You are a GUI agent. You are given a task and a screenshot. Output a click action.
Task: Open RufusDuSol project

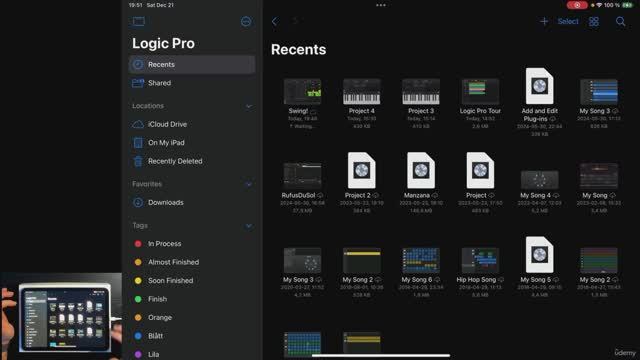302,176
